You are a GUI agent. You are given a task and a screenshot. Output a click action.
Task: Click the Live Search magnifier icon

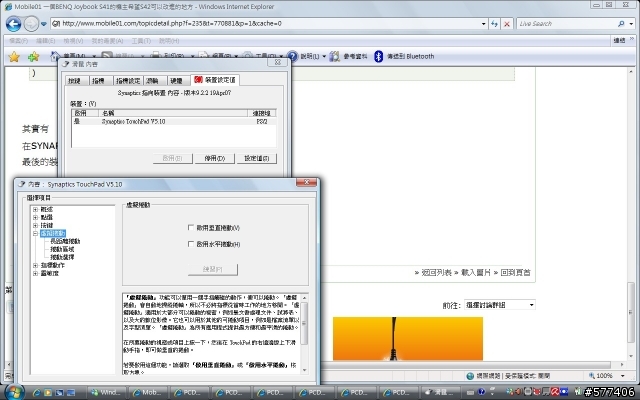tap(621, 24)
